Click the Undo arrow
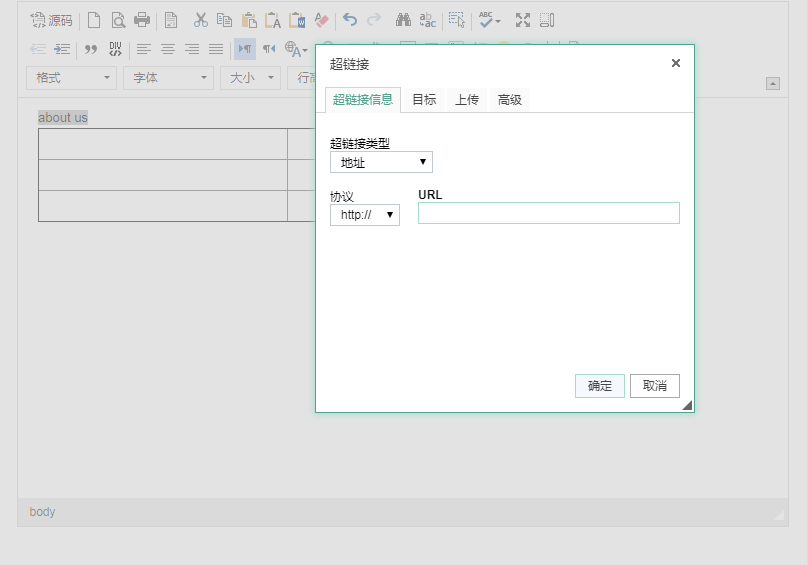The width and height of the screenshot is (808, 565). [x=350, y=20]
